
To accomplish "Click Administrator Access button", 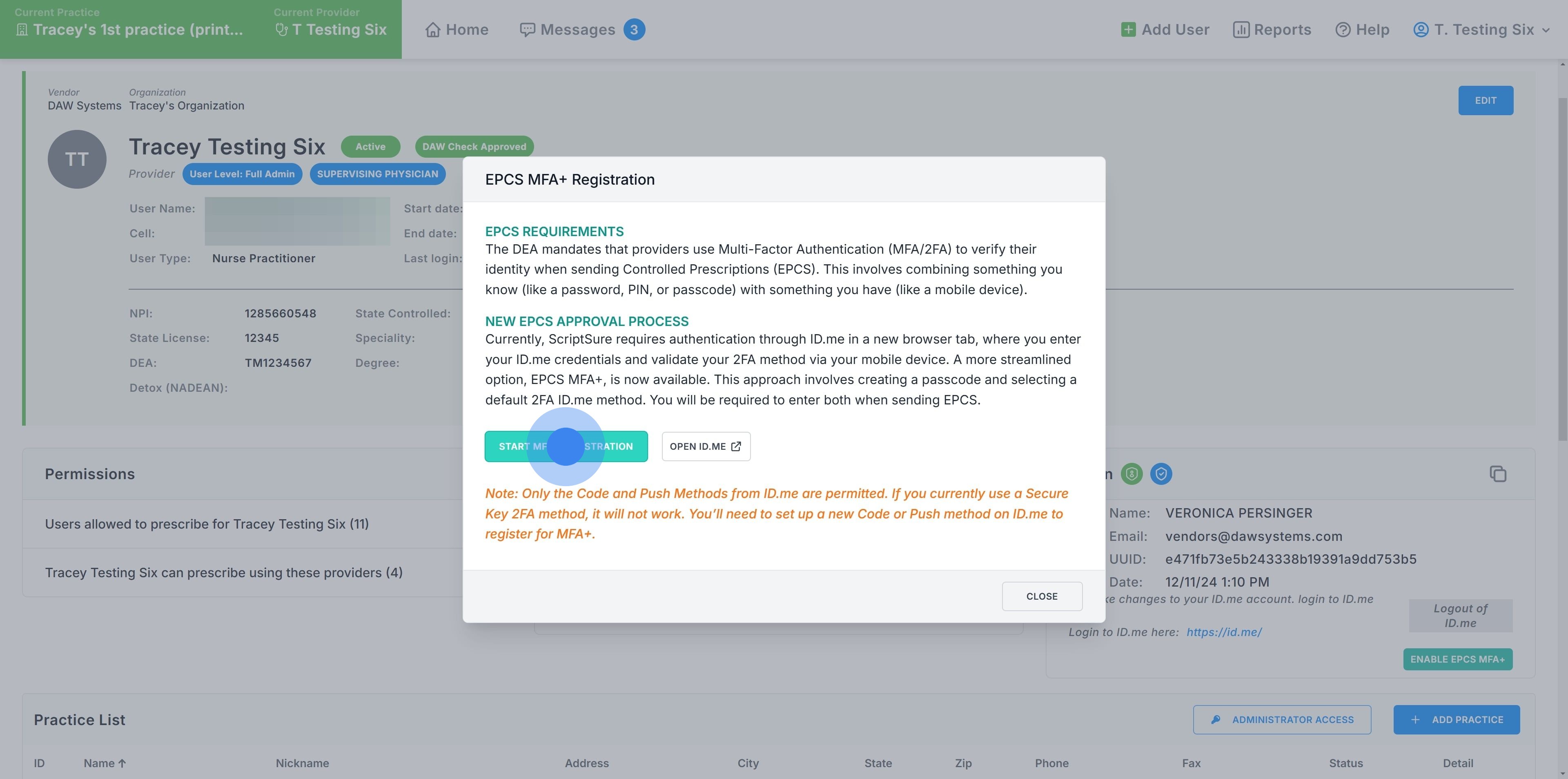I will point(1282,720).
